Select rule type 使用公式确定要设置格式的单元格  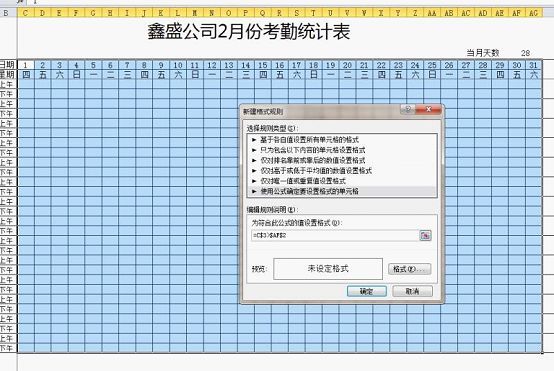pyautogui.click(x=342, y=191)
